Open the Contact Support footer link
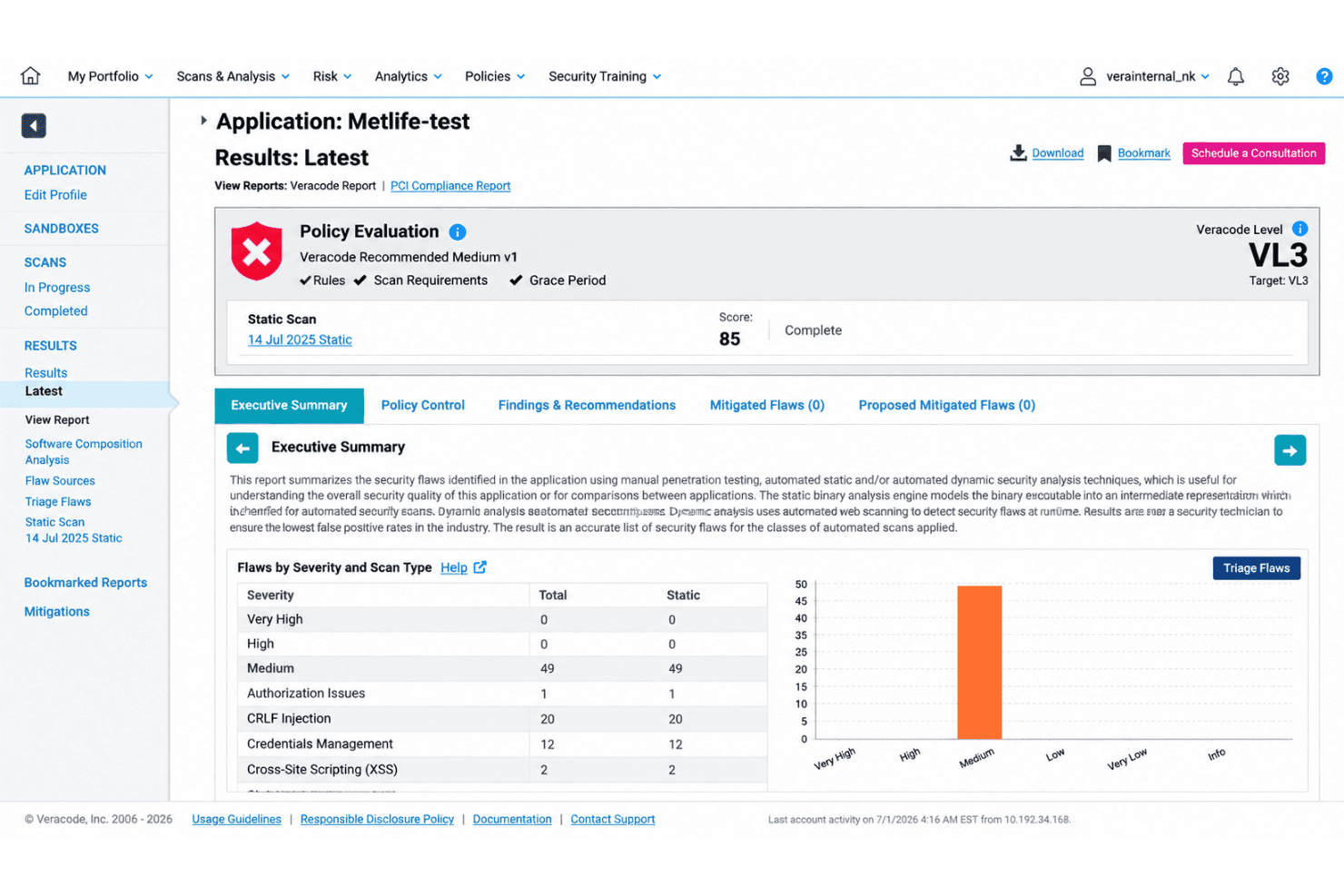Viewport: 1344px width, 896px height. tap(612, 820)
